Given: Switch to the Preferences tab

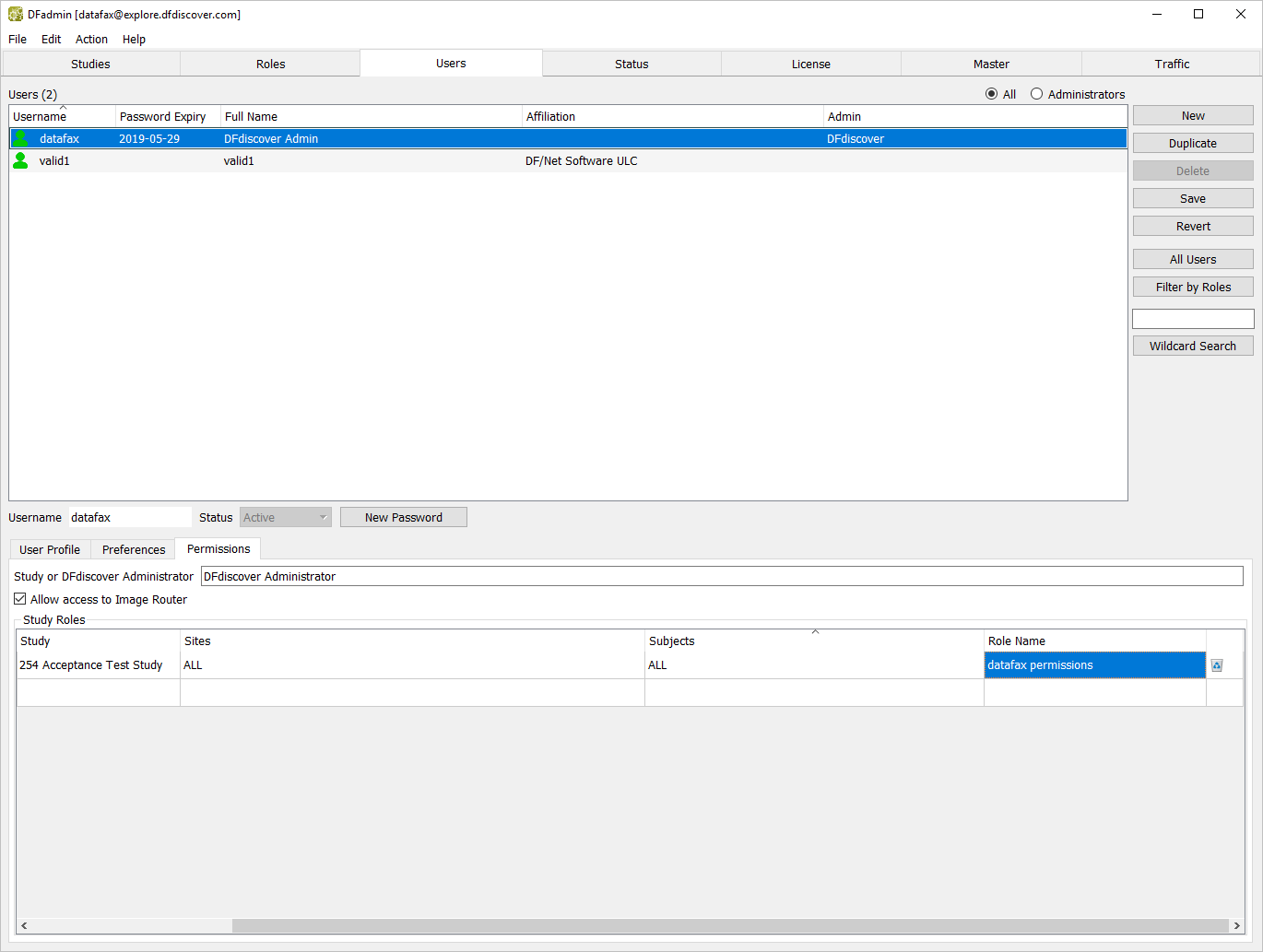Looking at the screenshot, I should (x=134, y=550).
